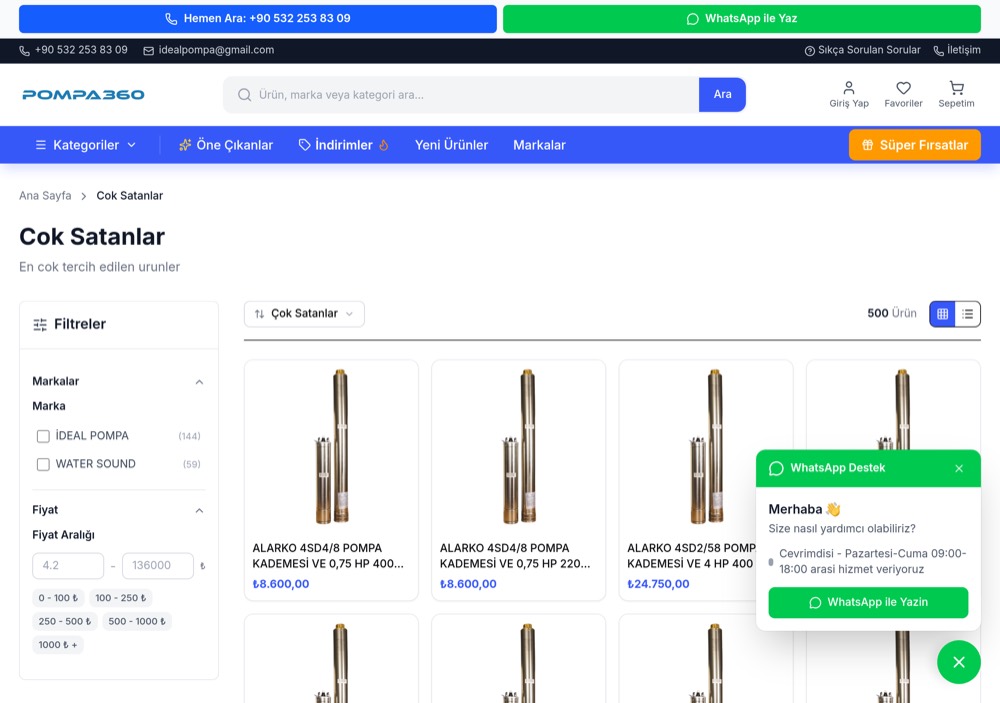Screen dimensions: 1000x703
Task: Click the WhatsApp Destek header icon
Action: pos(776,468)
